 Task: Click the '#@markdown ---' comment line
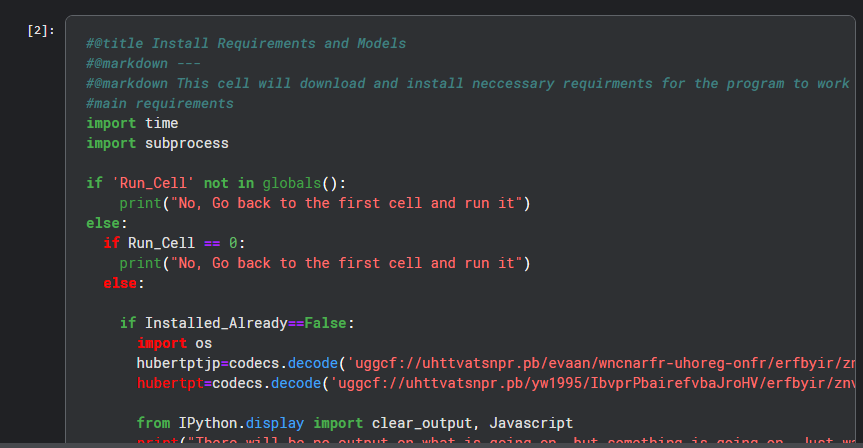pyautogui.click(x=143, y=63)
